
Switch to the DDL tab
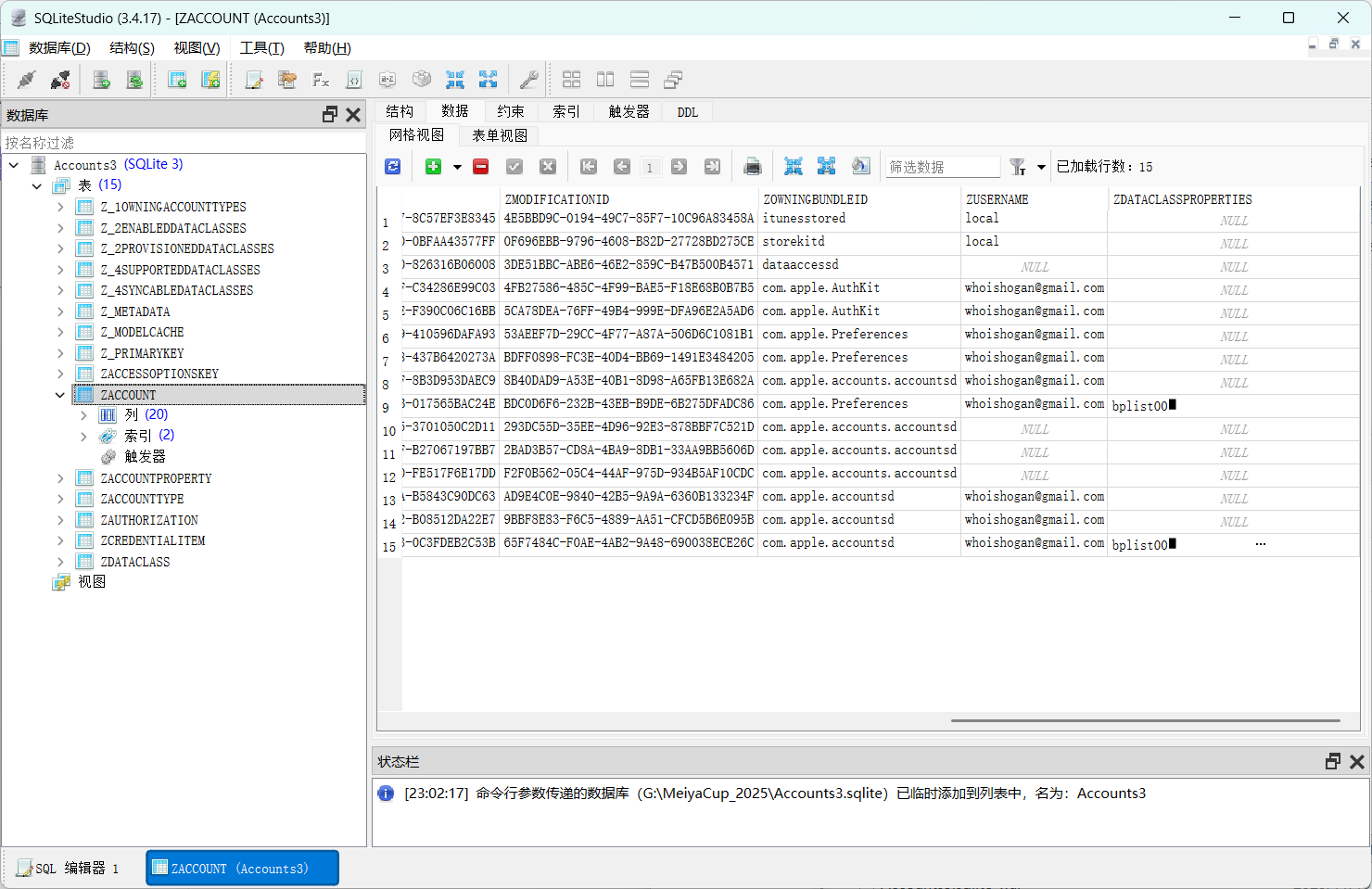tap(687, 112)
